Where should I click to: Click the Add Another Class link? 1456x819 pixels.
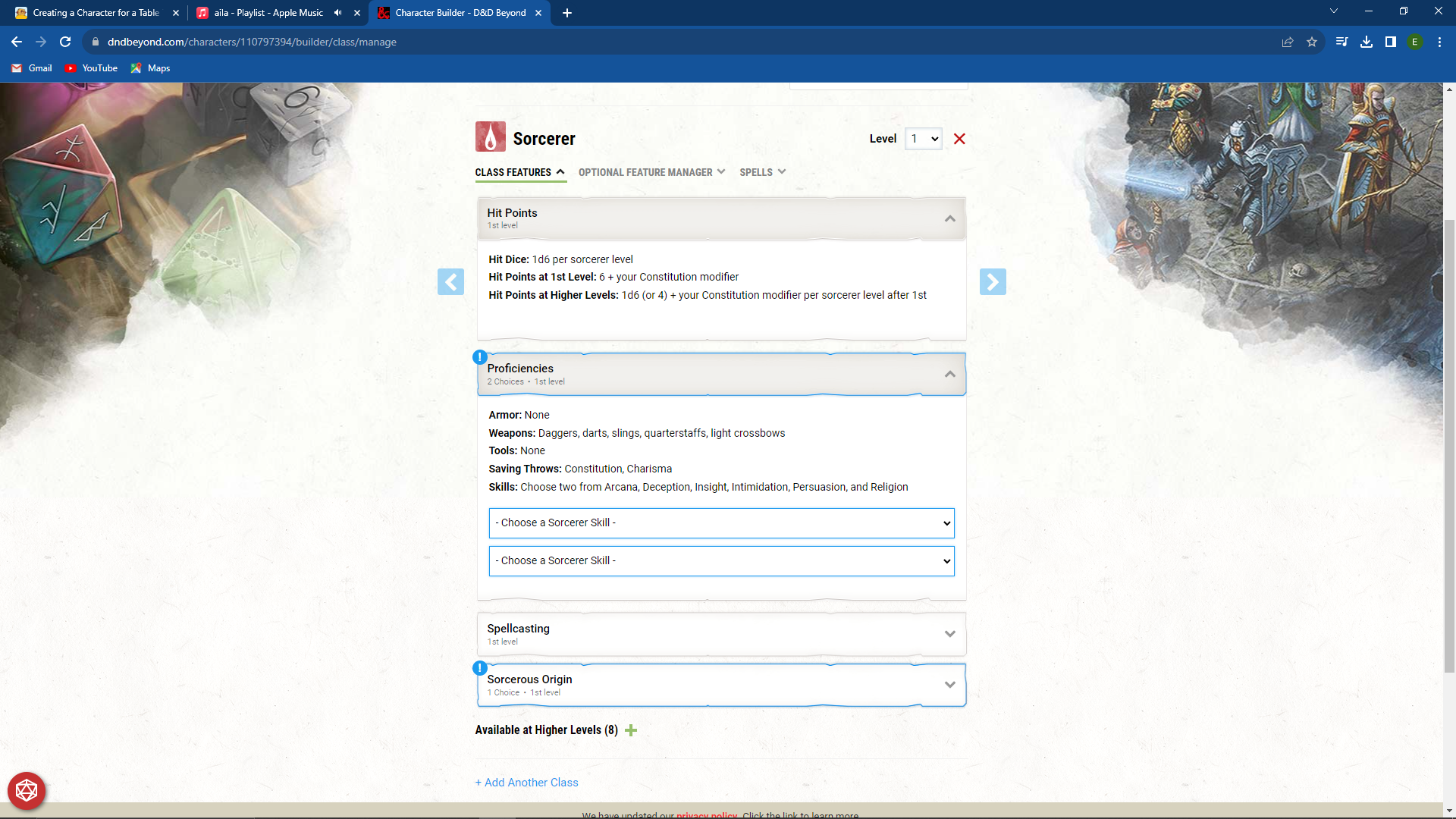point(526,782)
